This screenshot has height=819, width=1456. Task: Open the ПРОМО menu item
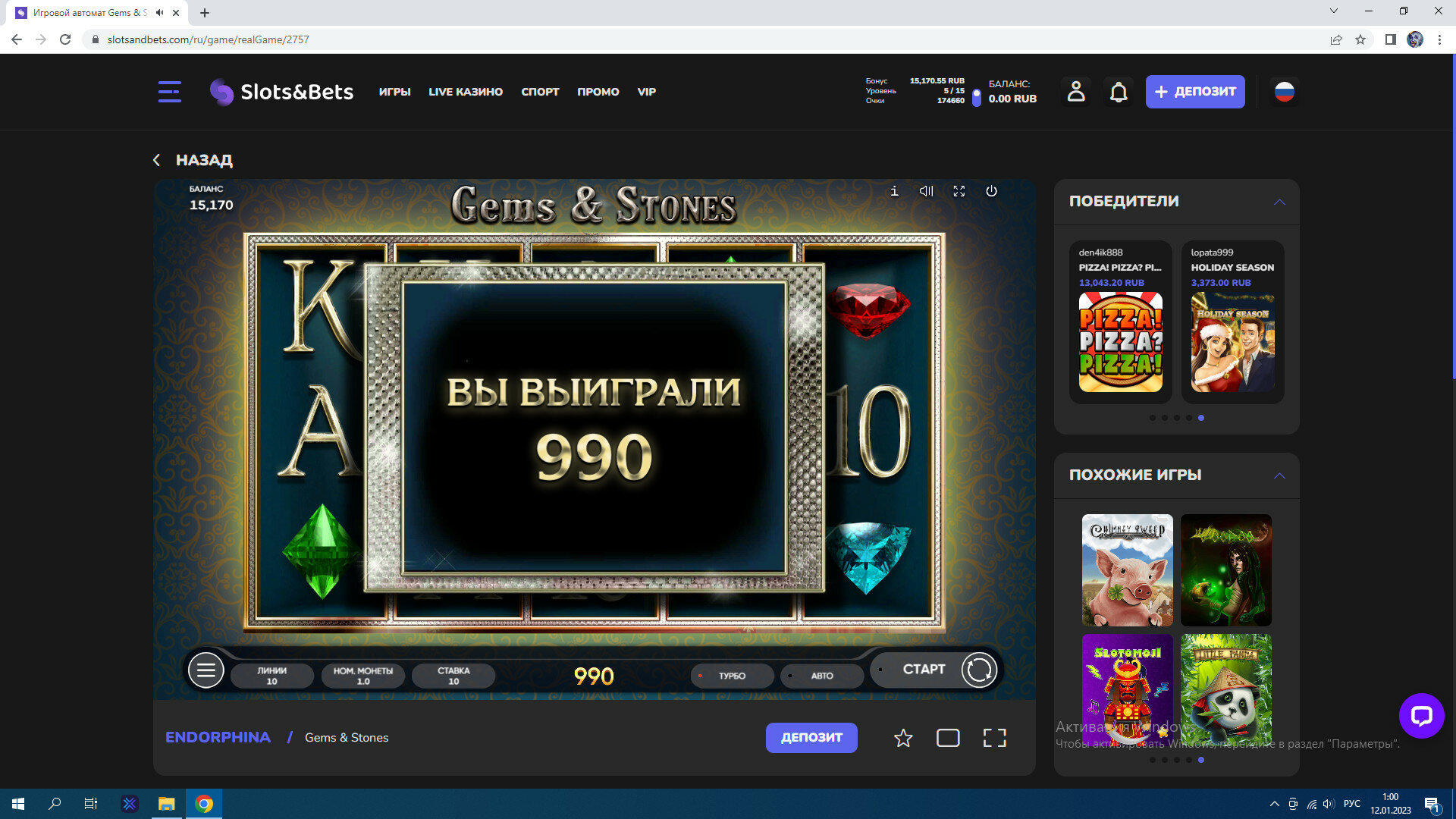(x=598, y=92)
